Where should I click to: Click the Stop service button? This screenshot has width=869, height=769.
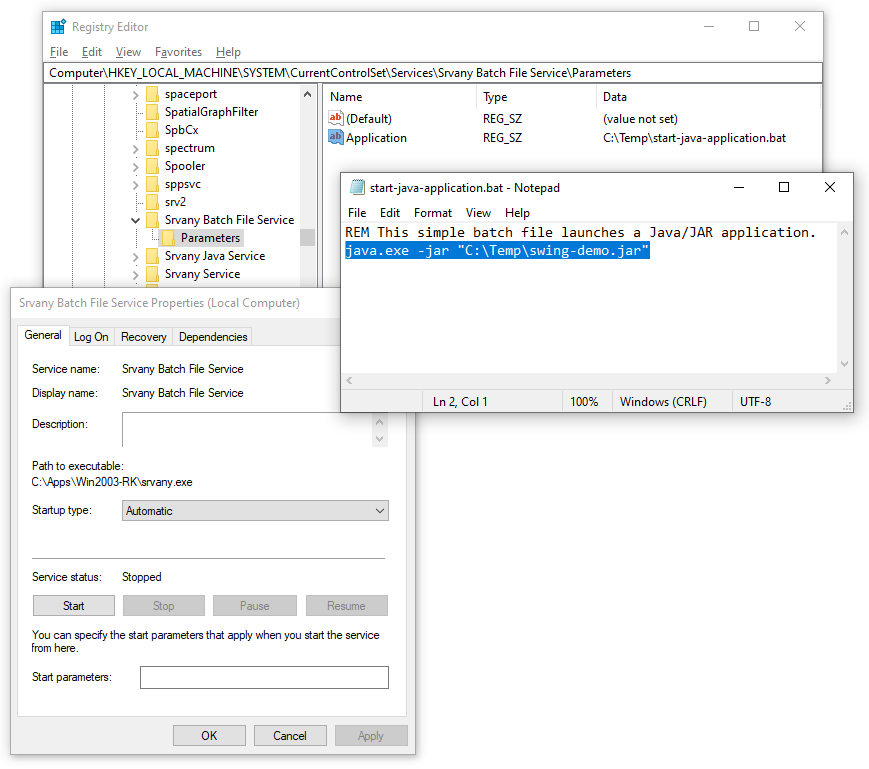tap(163, 606)
